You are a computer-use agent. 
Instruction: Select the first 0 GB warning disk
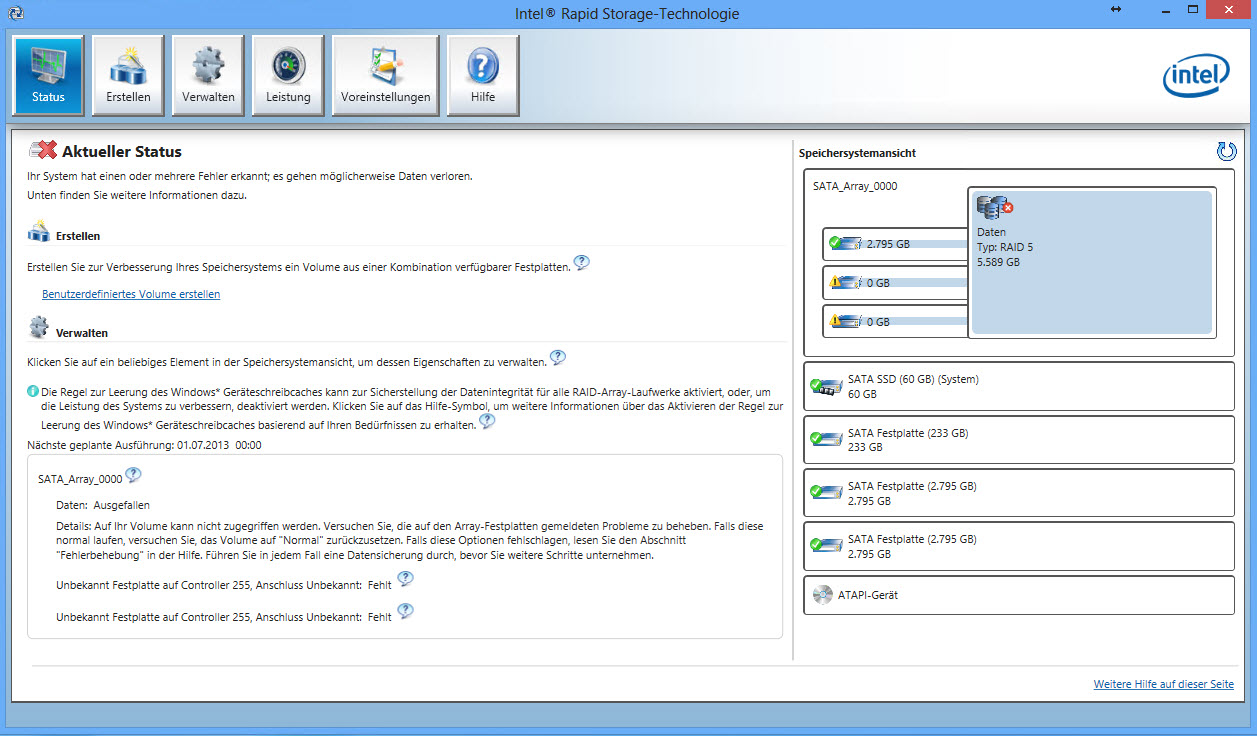(x=895, y=283)
